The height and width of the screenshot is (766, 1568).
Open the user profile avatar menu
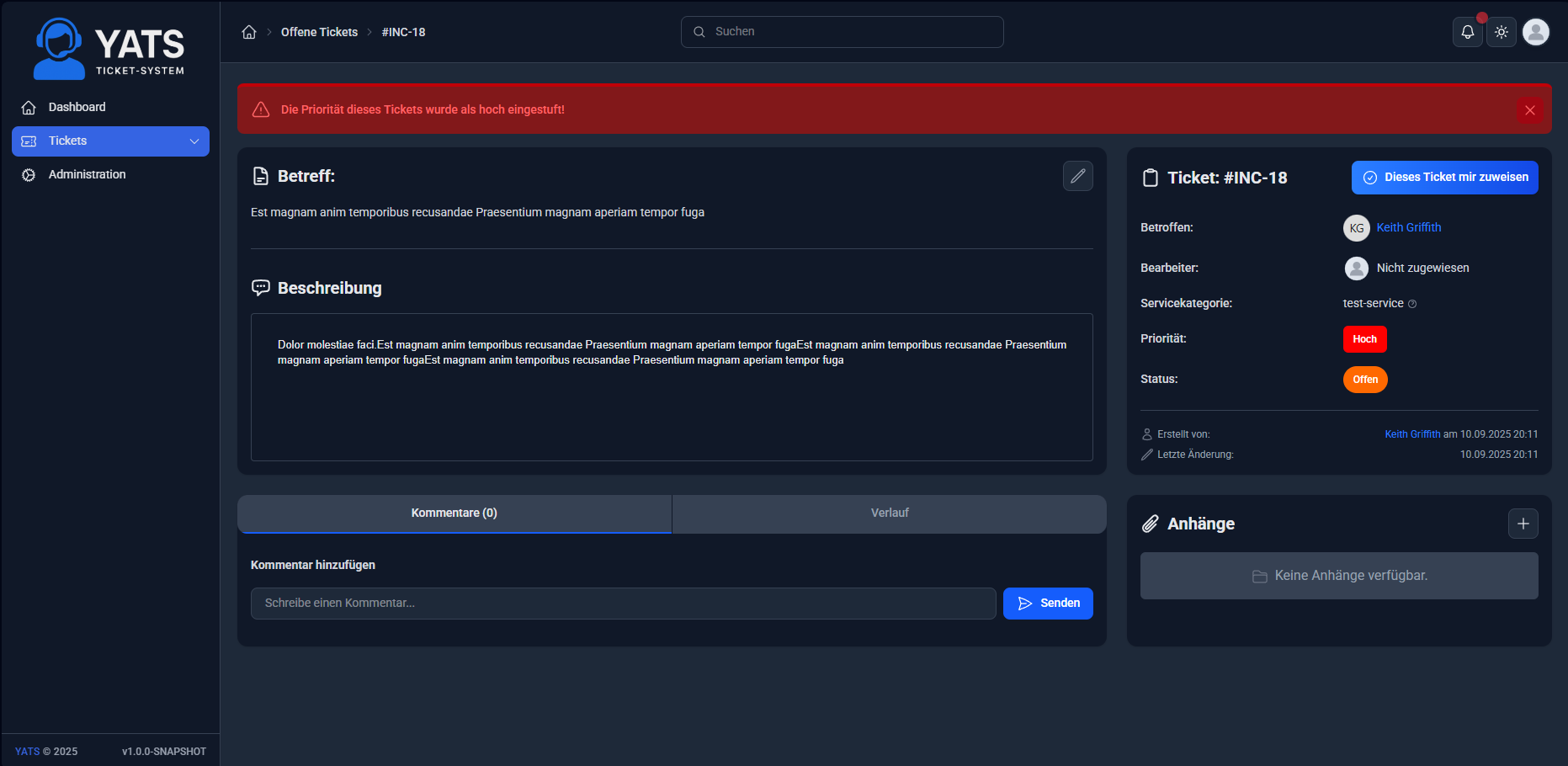pos(1536,32)
